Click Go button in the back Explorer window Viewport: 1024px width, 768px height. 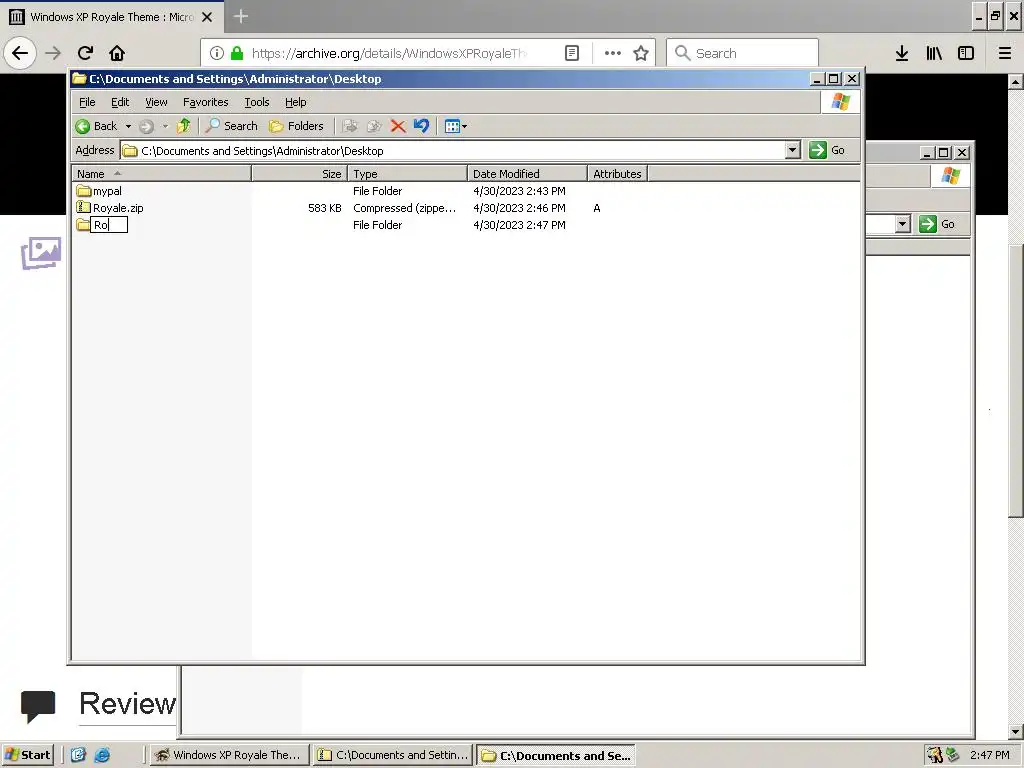point(938,224)
